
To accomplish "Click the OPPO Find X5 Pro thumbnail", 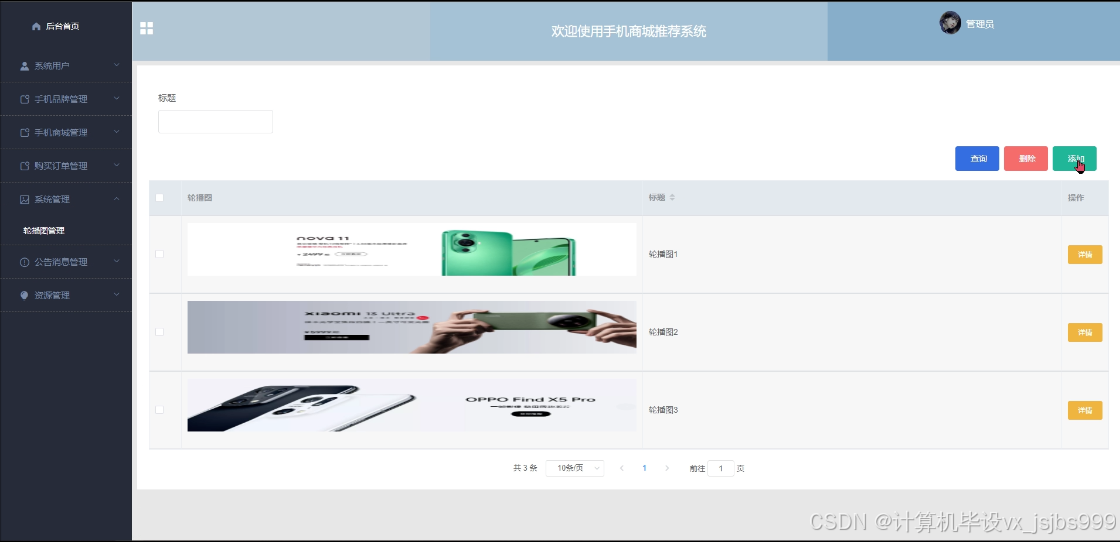I will [411, 405].
